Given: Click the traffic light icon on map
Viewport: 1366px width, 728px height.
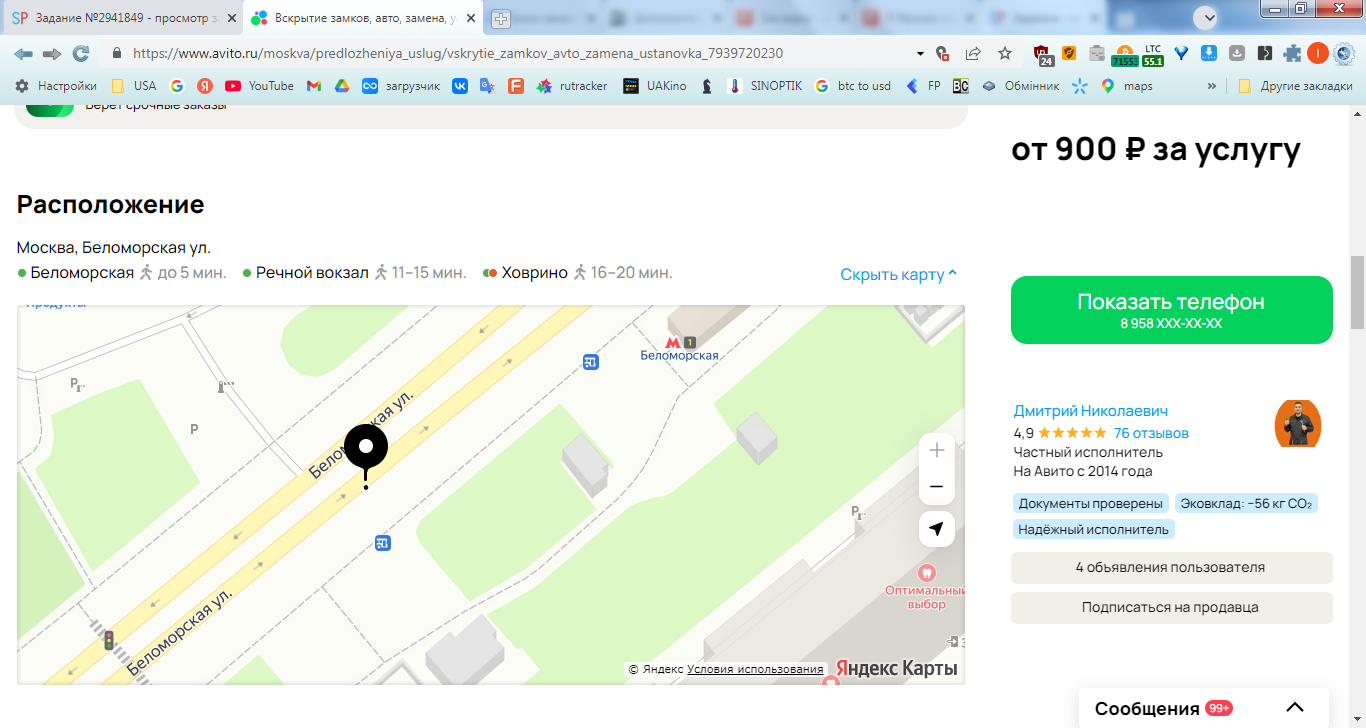Looking at the screenshot, I should 108,639.
